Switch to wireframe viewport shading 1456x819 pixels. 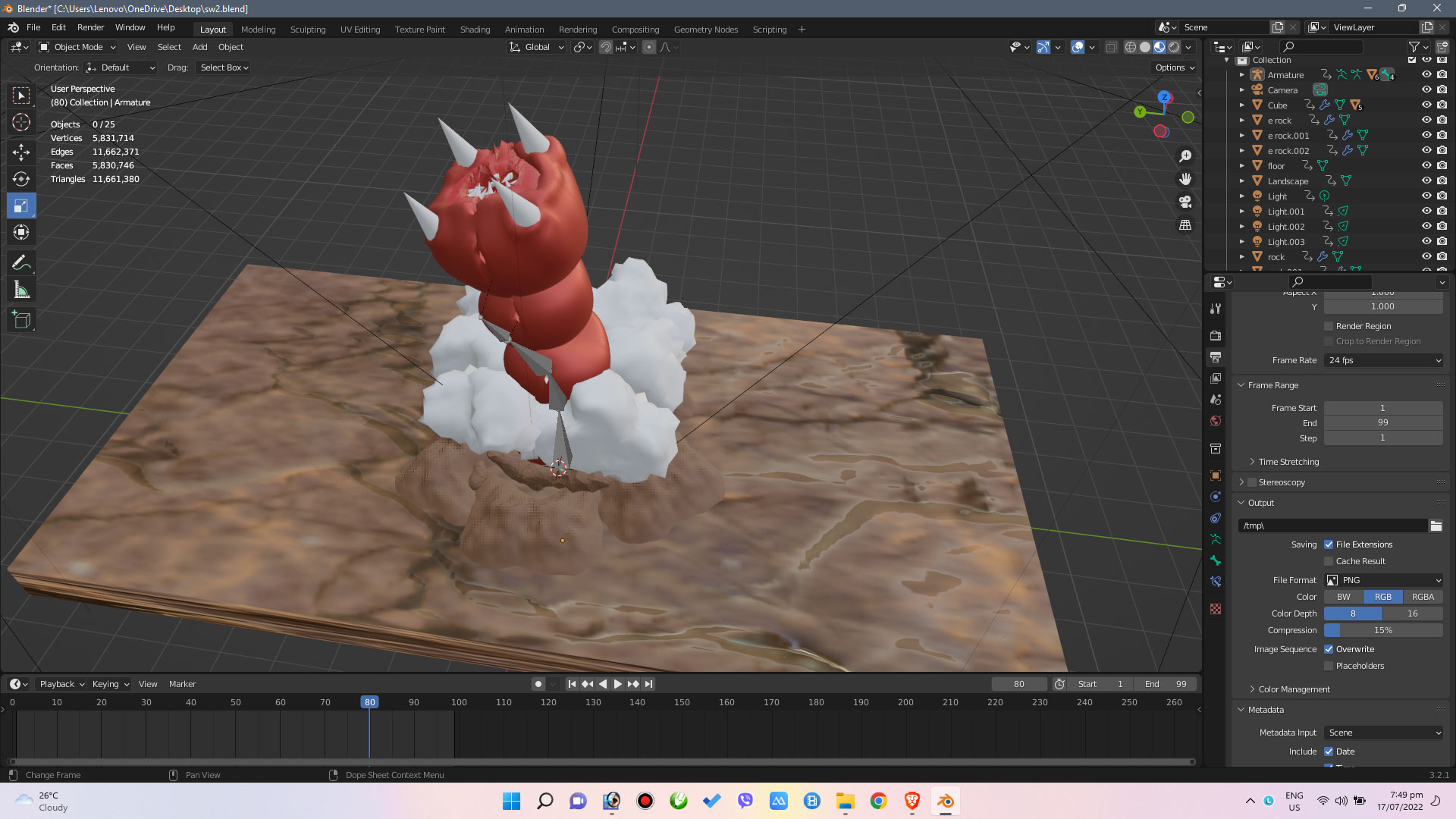[1130, 47]
